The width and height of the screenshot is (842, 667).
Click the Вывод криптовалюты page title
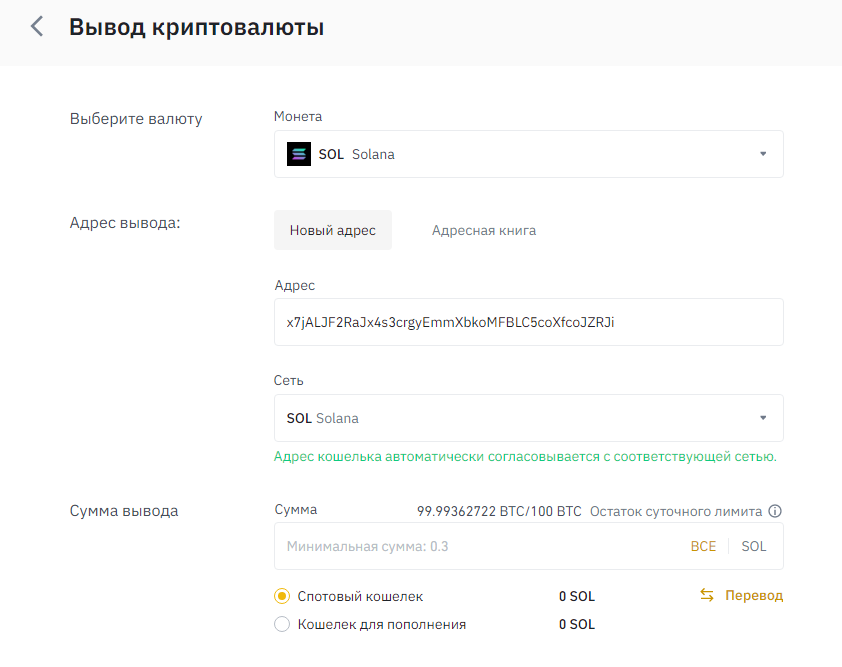[x=196, y=27]
